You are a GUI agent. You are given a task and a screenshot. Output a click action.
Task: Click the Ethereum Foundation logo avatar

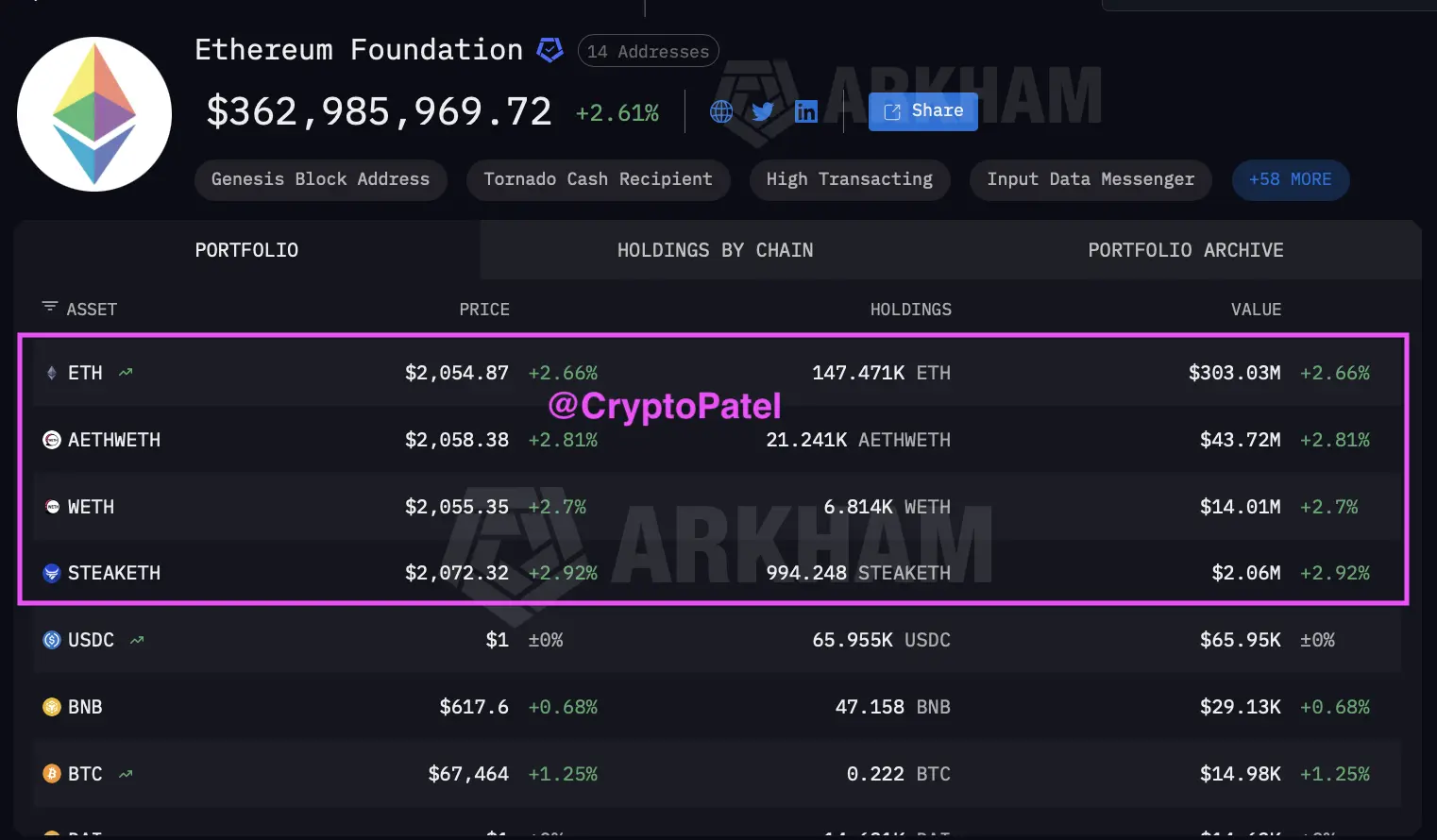click(94, 114)
